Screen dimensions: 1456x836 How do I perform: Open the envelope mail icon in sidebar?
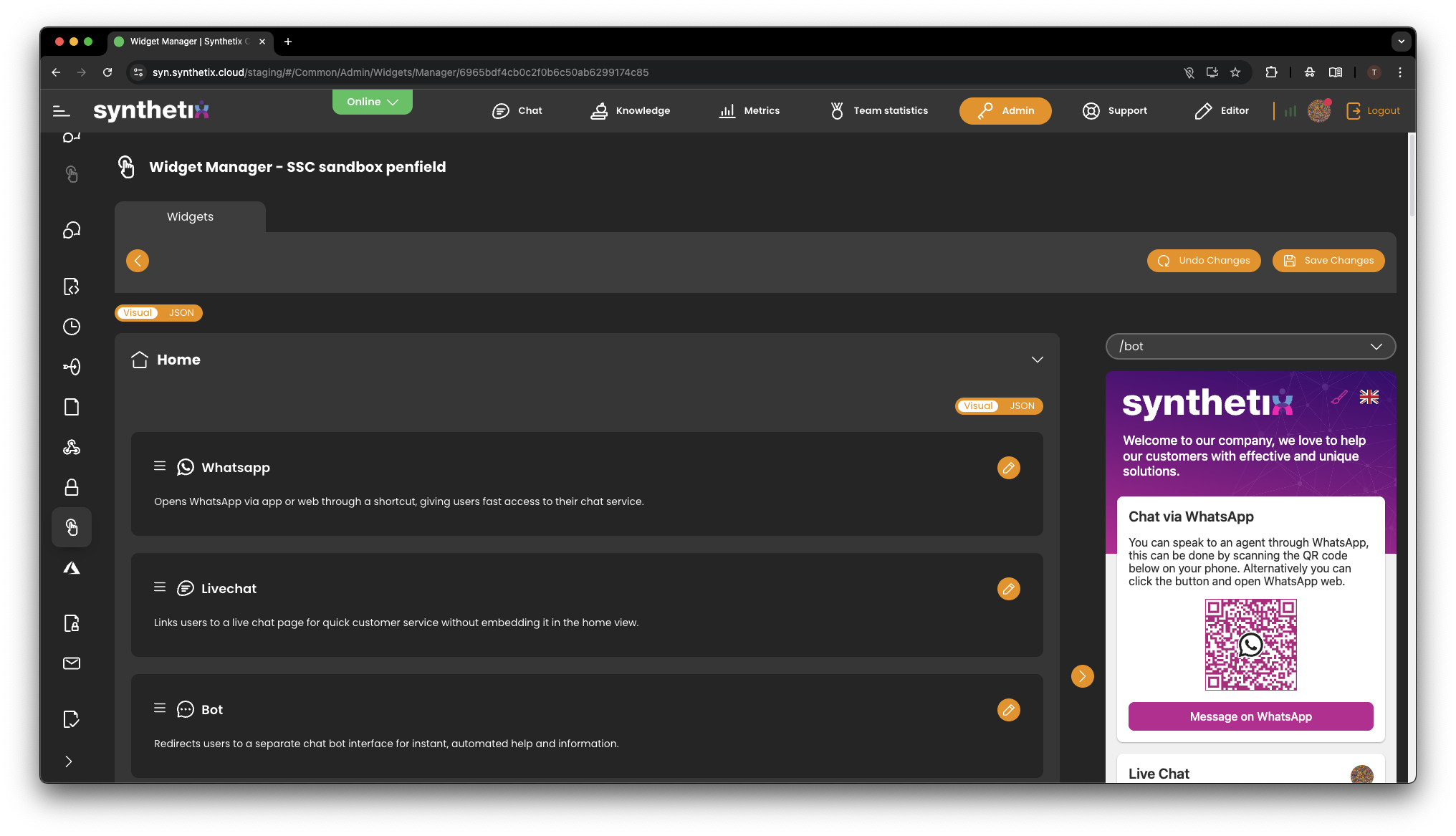[72, 663]
